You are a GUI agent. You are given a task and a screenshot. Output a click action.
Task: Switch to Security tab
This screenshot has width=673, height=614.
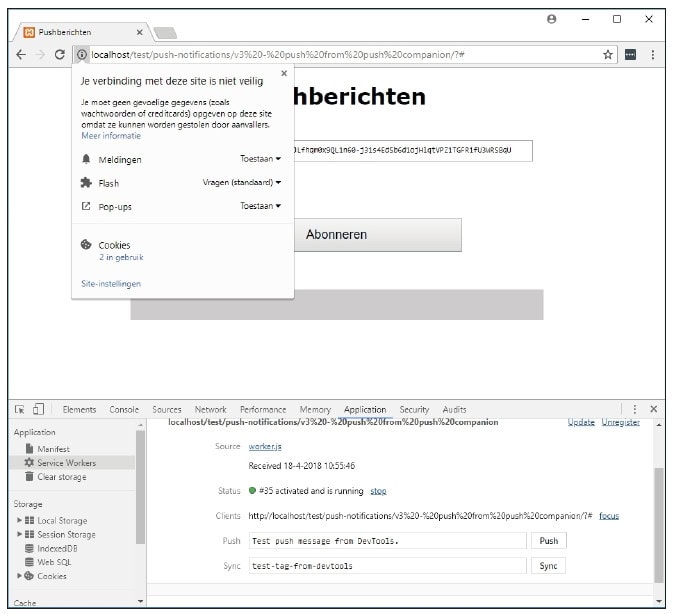(414, 409)
